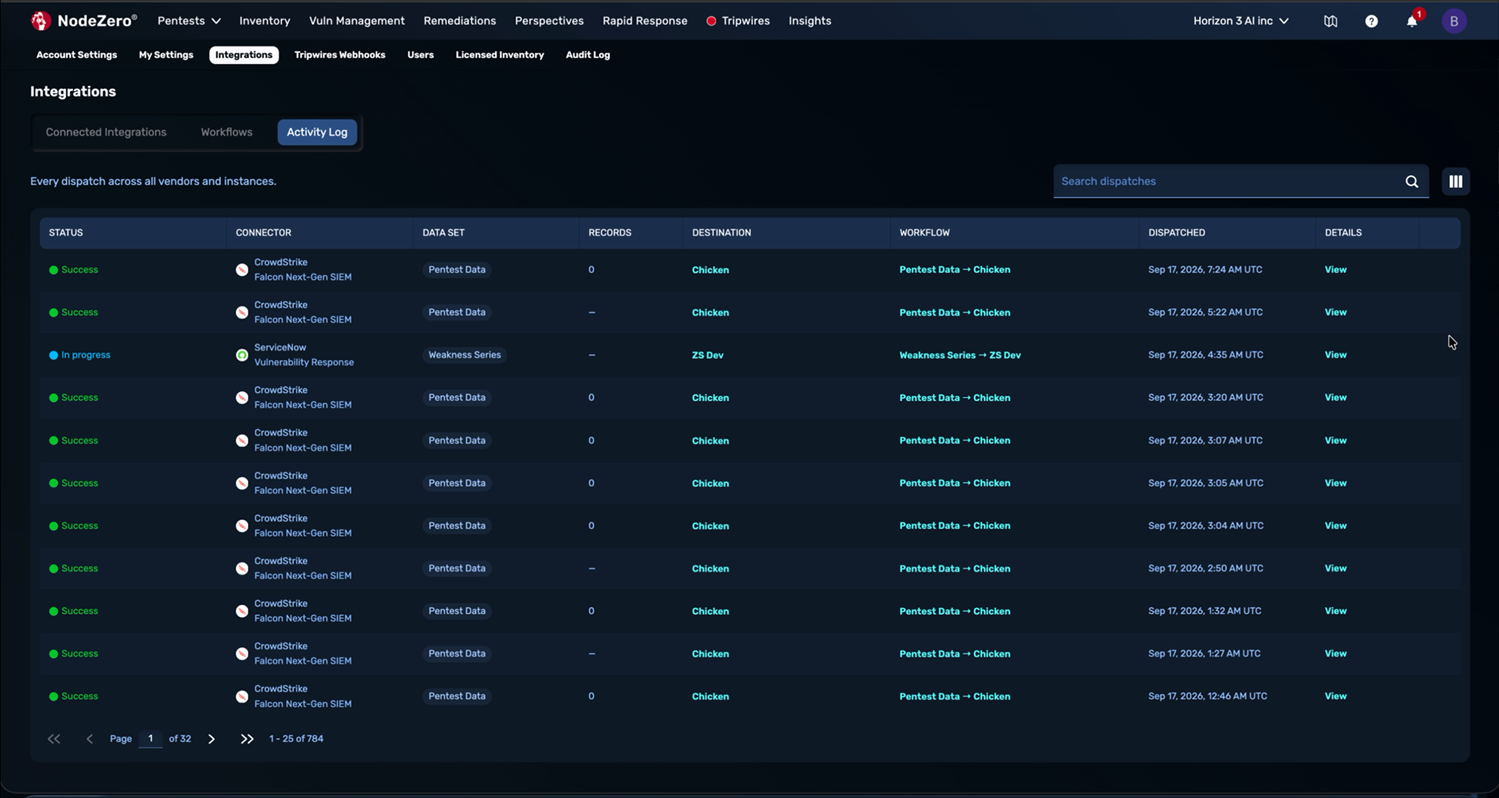The image size is (1499, 798).
Task: View details for 1:32 AM dispatch
Action: [x=1336, y=611]
